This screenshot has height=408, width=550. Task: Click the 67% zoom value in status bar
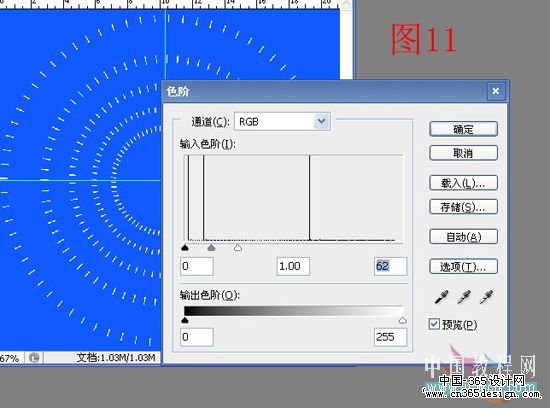10,358
